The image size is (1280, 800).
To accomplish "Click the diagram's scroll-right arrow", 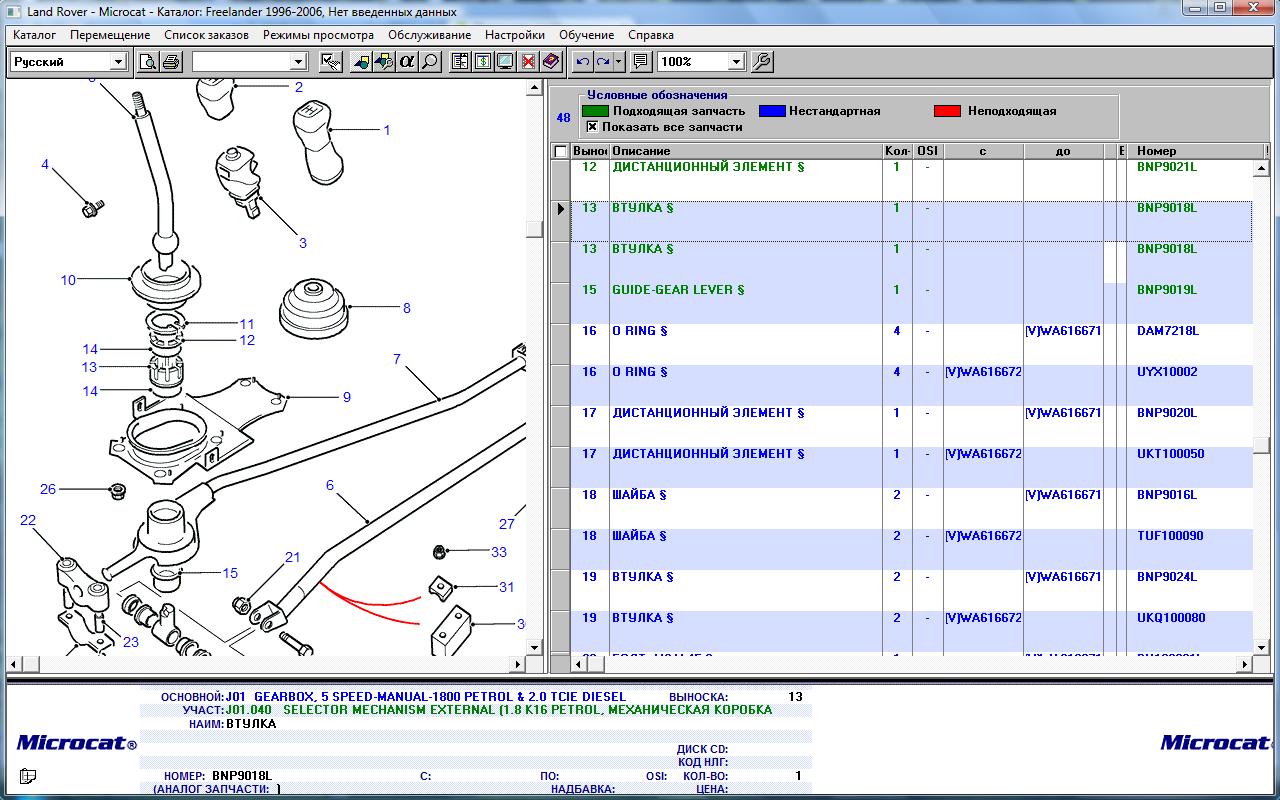I will click(x=518, y=664).
